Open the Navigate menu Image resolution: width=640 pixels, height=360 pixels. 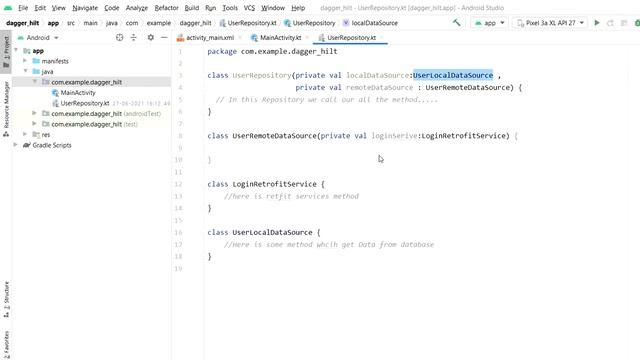pos(85,8)
